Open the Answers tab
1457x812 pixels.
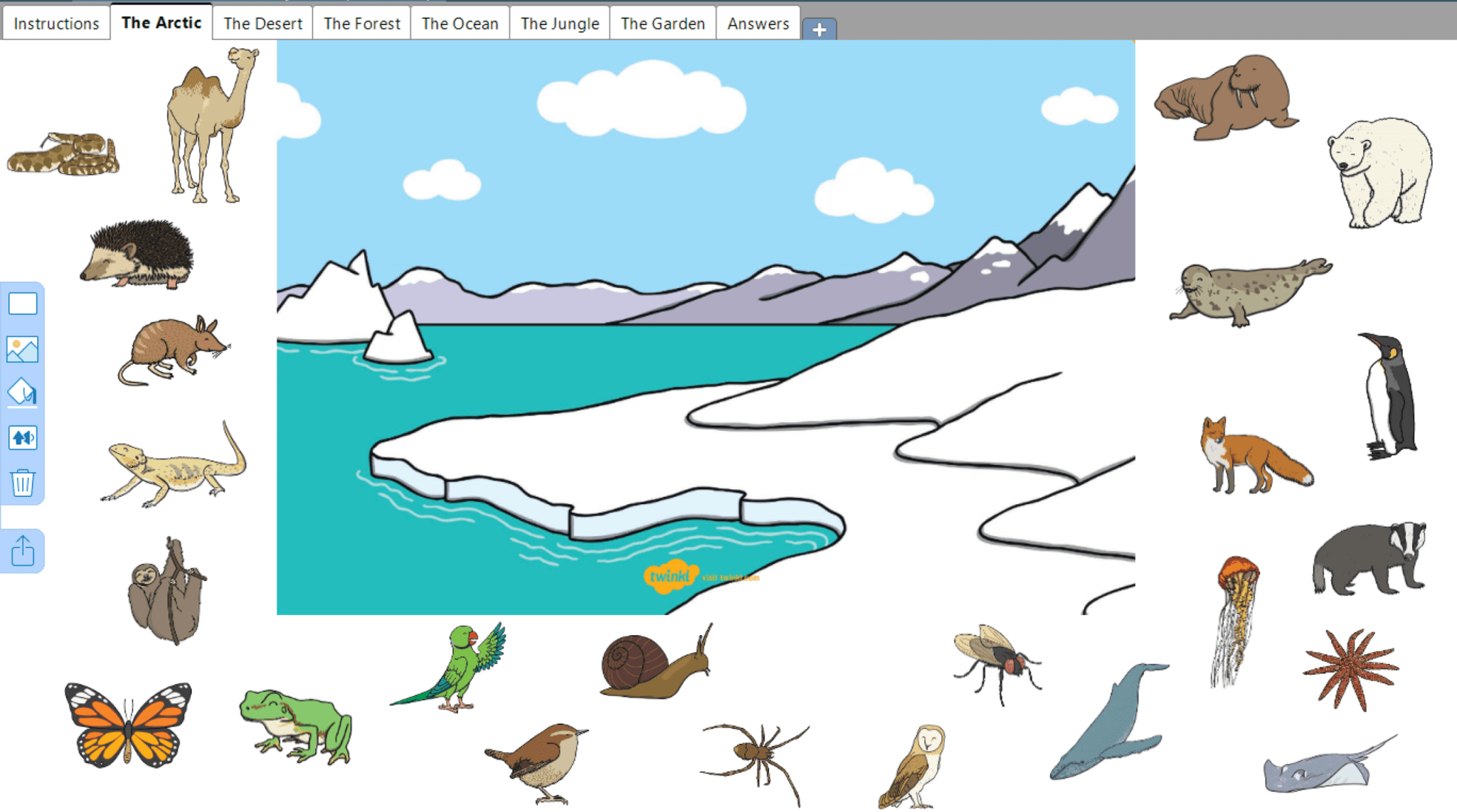pos(757,23)
